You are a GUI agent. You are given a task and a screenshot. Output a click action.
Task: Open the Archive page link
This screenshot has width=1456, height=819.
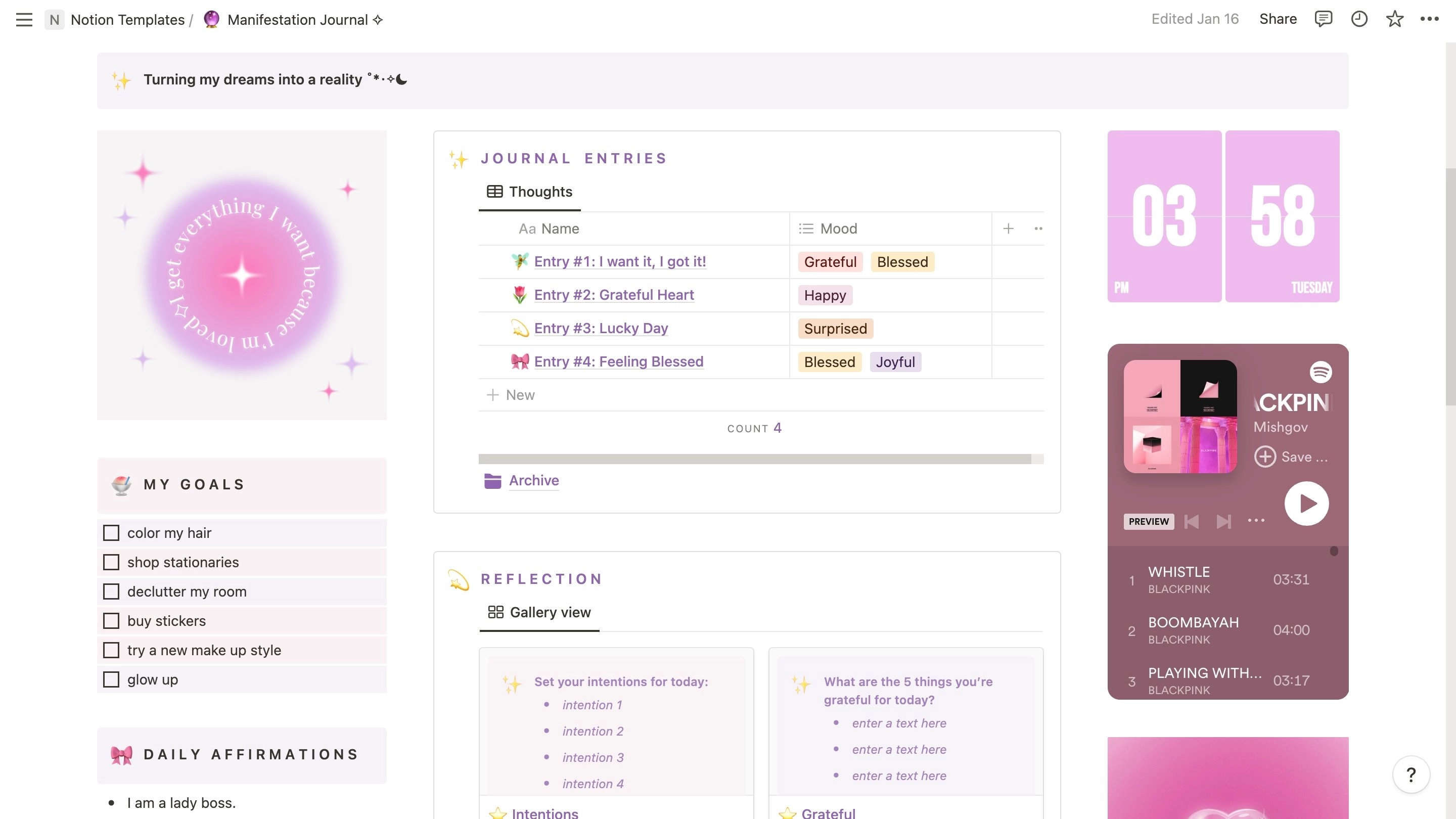point(533,480)
